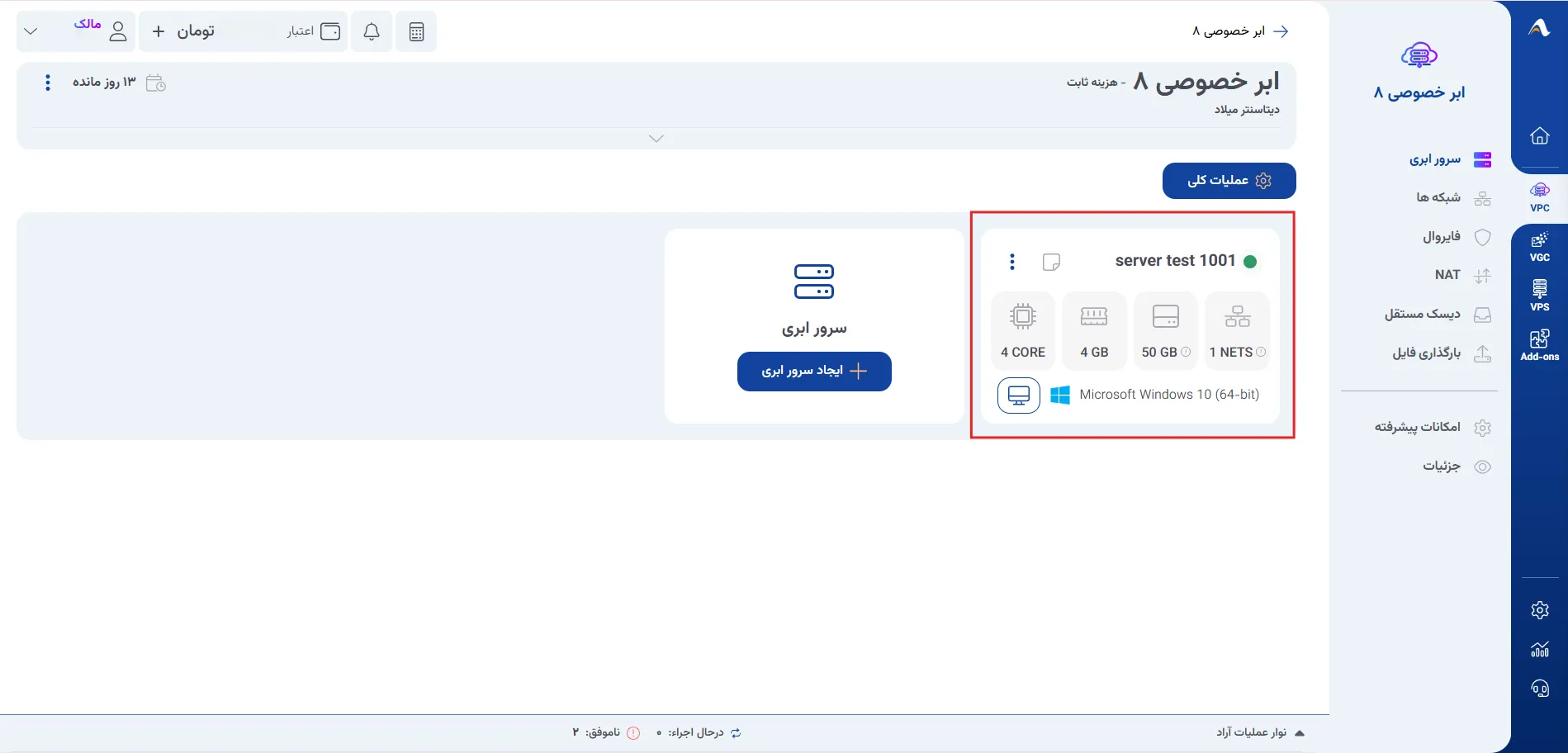Click the wallet credit icon
The height and width of the screenshot is (753, 1568).
[x=330, y=31]
